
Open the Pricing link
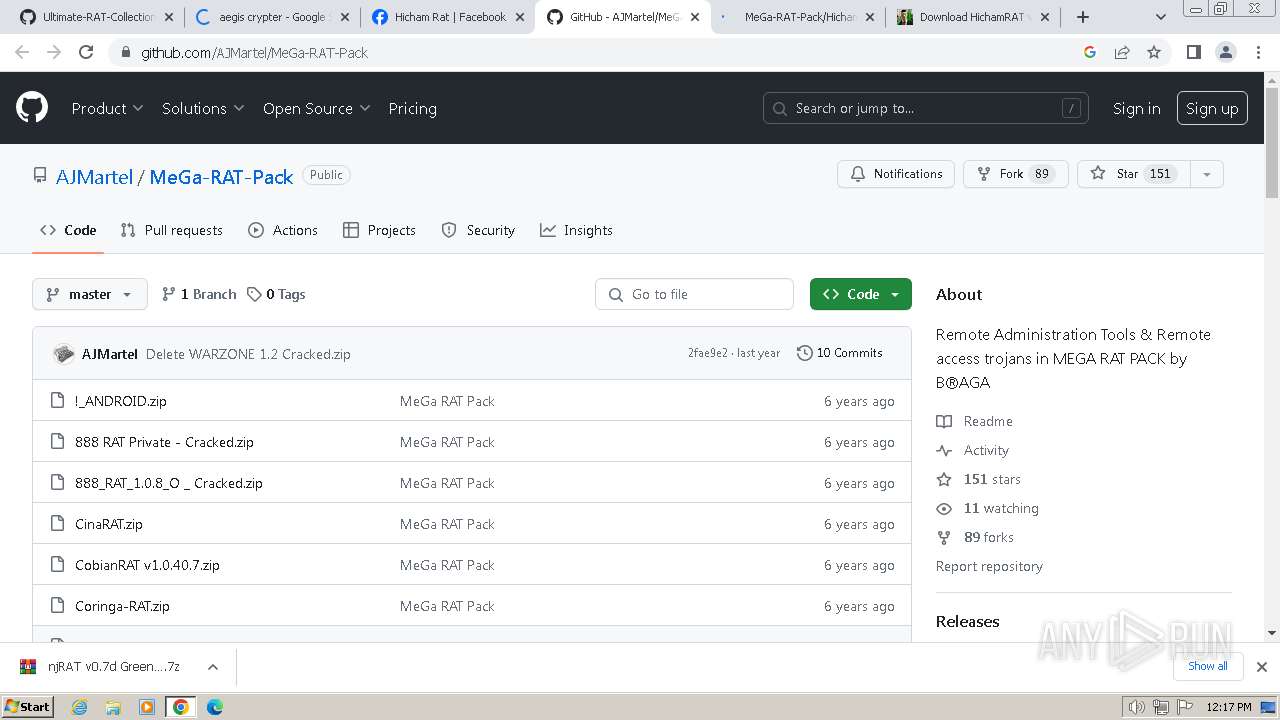(412, 108)
